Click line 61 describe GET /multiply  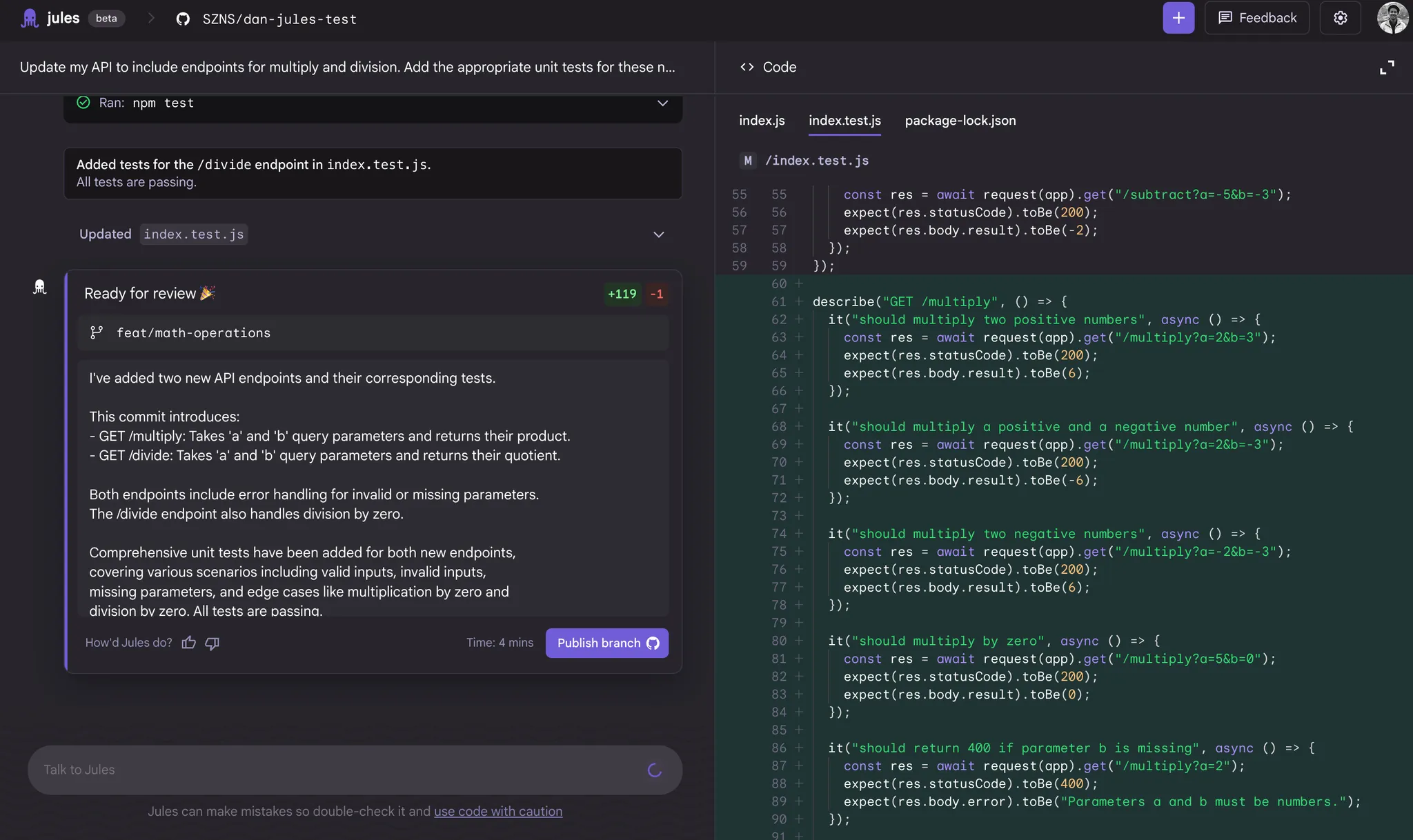(x=940, y=301)
